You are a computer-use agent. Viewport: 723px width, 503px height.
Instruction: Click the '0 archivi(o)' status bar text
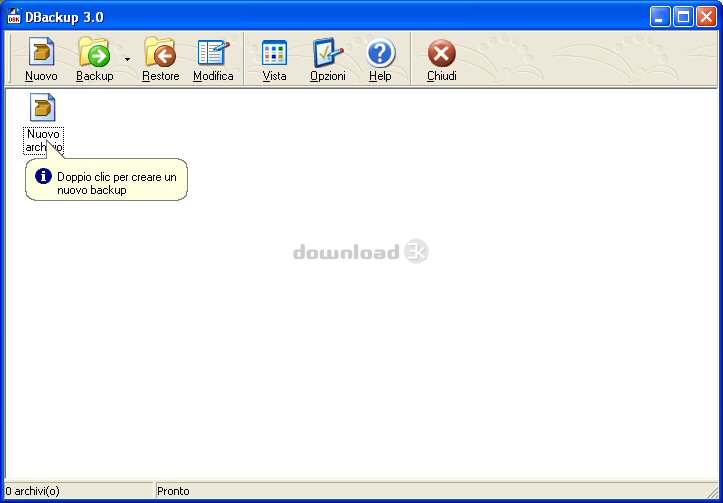click(x=32, y=491)
